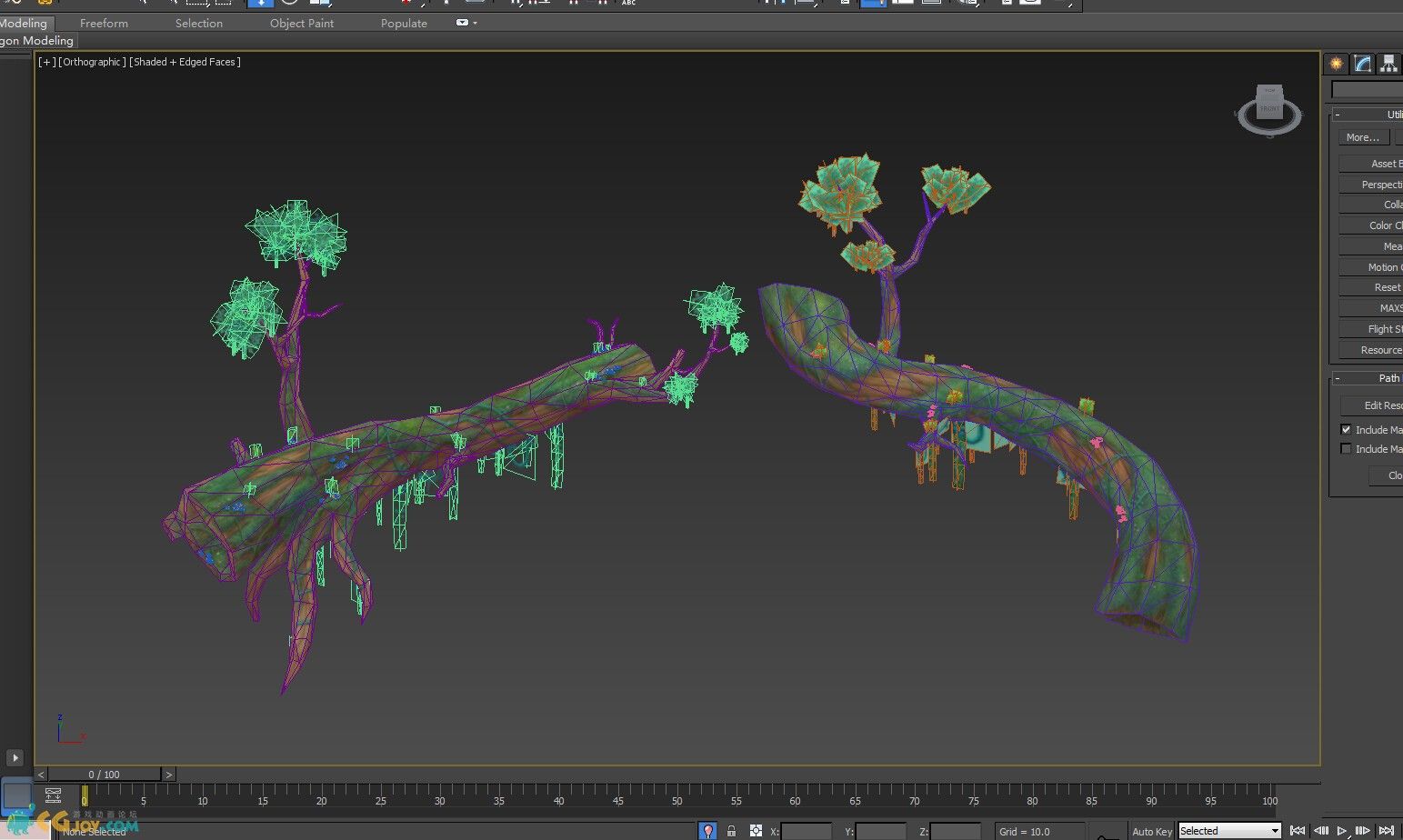Viewport: 1403px width, 840px height.
Task: Play the animation
Action: [1342, 831]
